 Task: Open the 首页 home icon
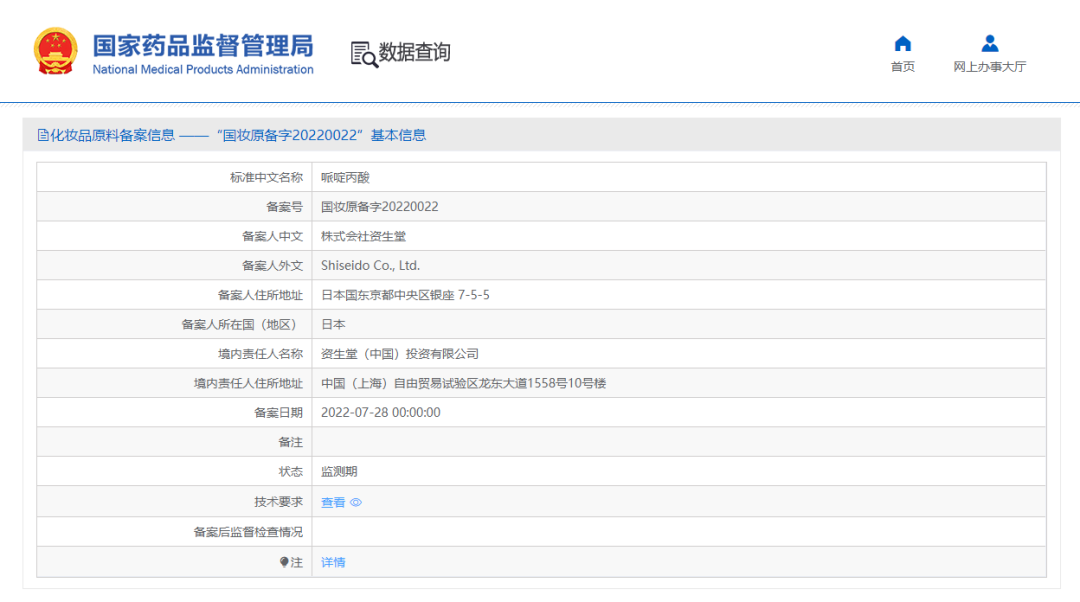coord(902,44)
